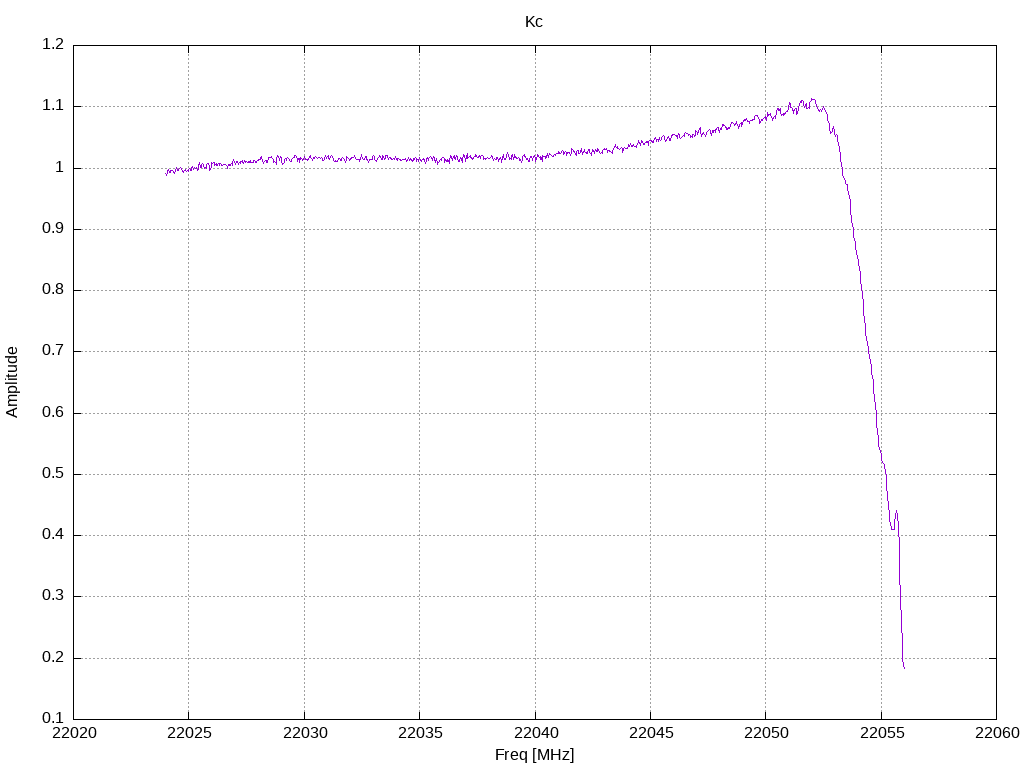Click the curve's lowest endpoint near 0.18
Screen dimensions: 1024x768
[904, 667]
